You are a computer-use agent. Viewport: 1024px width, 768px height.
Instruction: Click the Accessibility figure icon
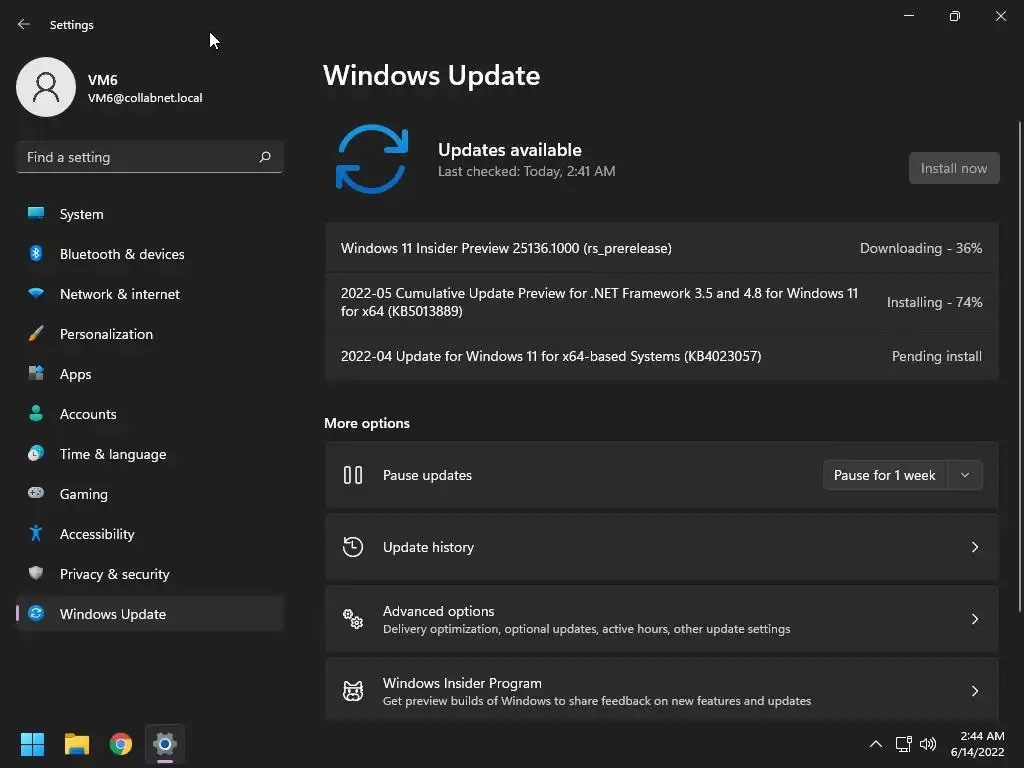[x=36, y=534]
